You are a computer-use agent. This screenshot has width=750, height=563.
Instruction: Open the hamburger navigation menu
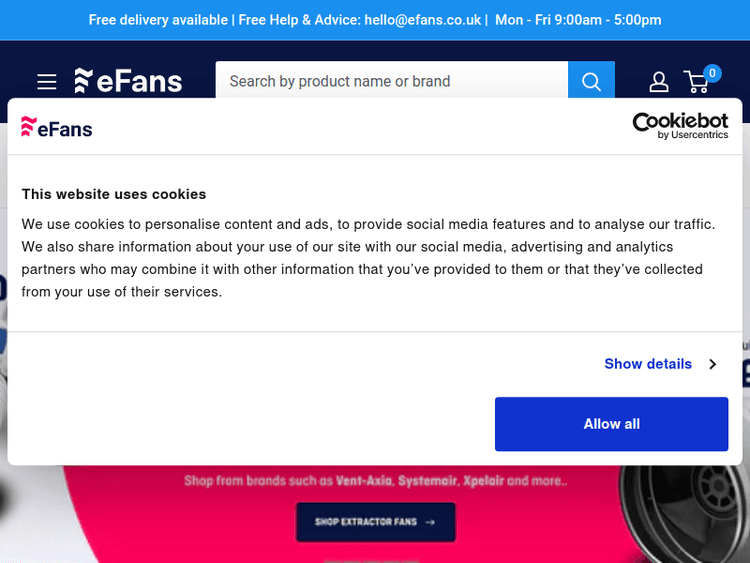click(x=47, y=81)
